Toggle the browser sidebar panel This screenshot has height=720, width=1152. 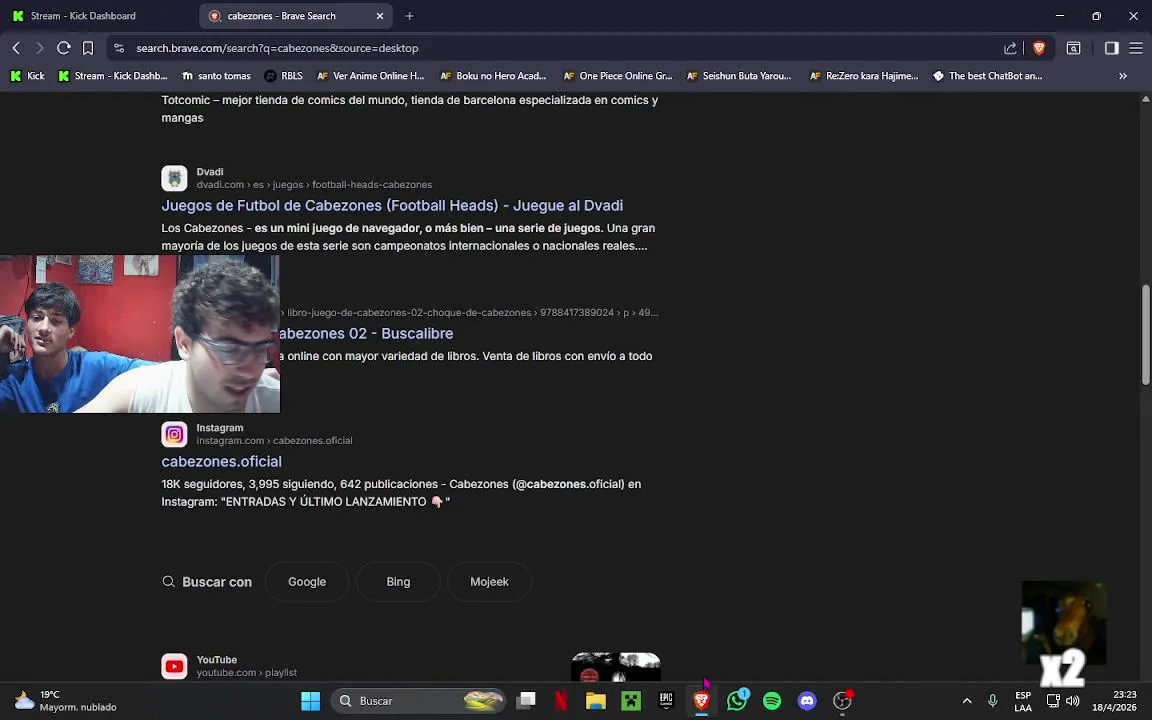[x=1112, y=48]
